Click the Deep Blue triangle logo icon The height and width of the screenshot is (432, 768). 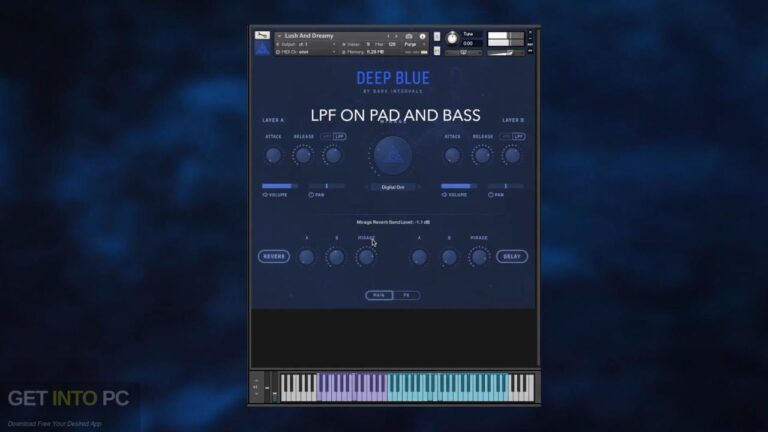click(263, 48)
